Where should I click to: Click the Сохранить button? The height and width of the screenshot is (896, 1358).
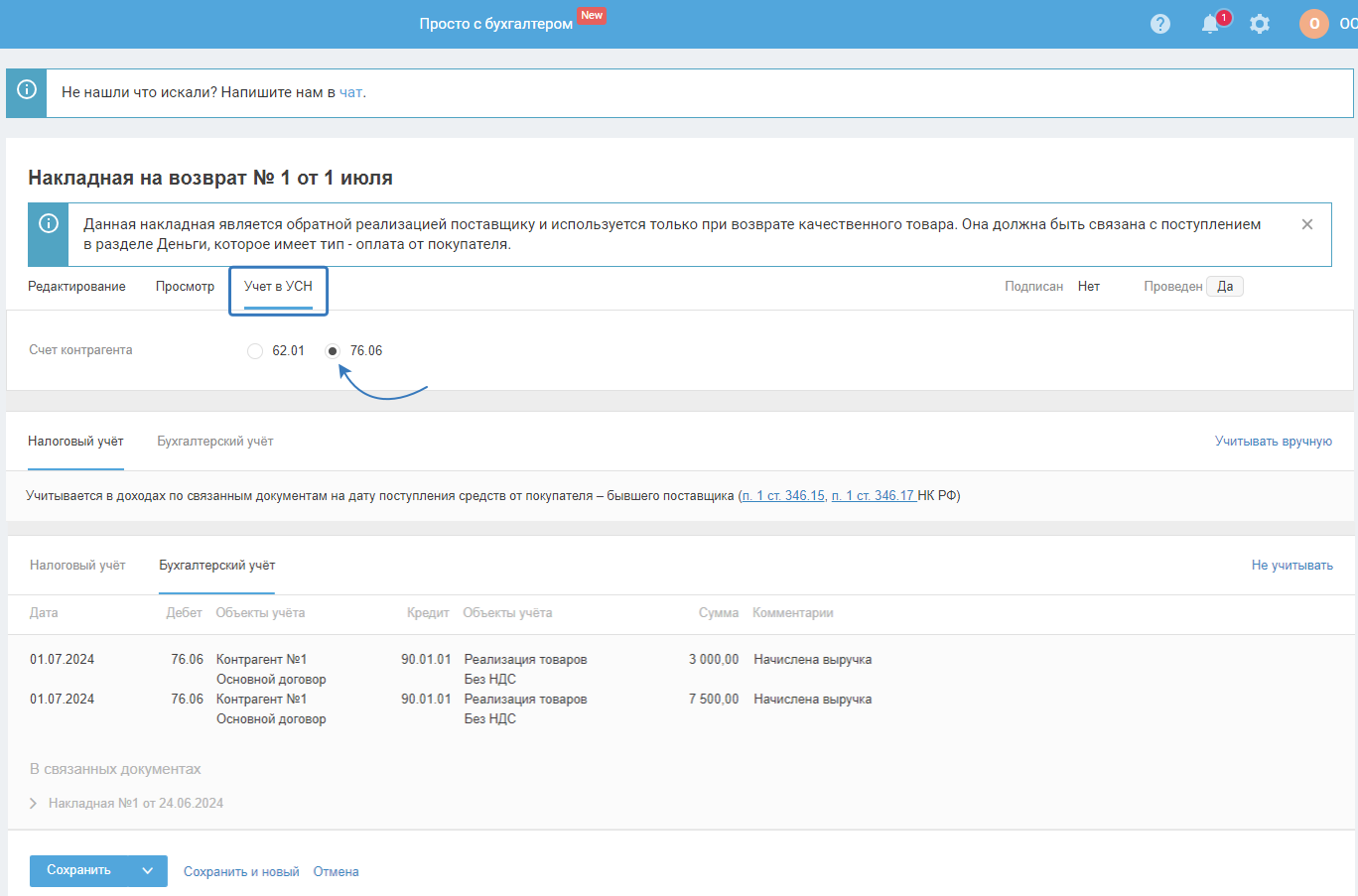click(x=79, y=871)
